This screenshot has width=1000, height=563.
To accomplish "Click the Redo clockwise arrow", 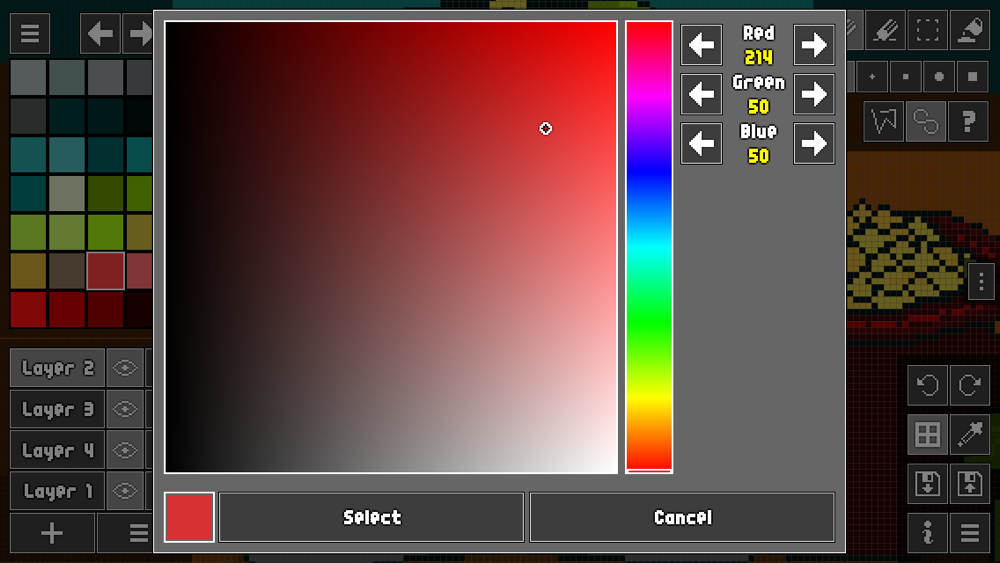I will click(x=969, y=385).
